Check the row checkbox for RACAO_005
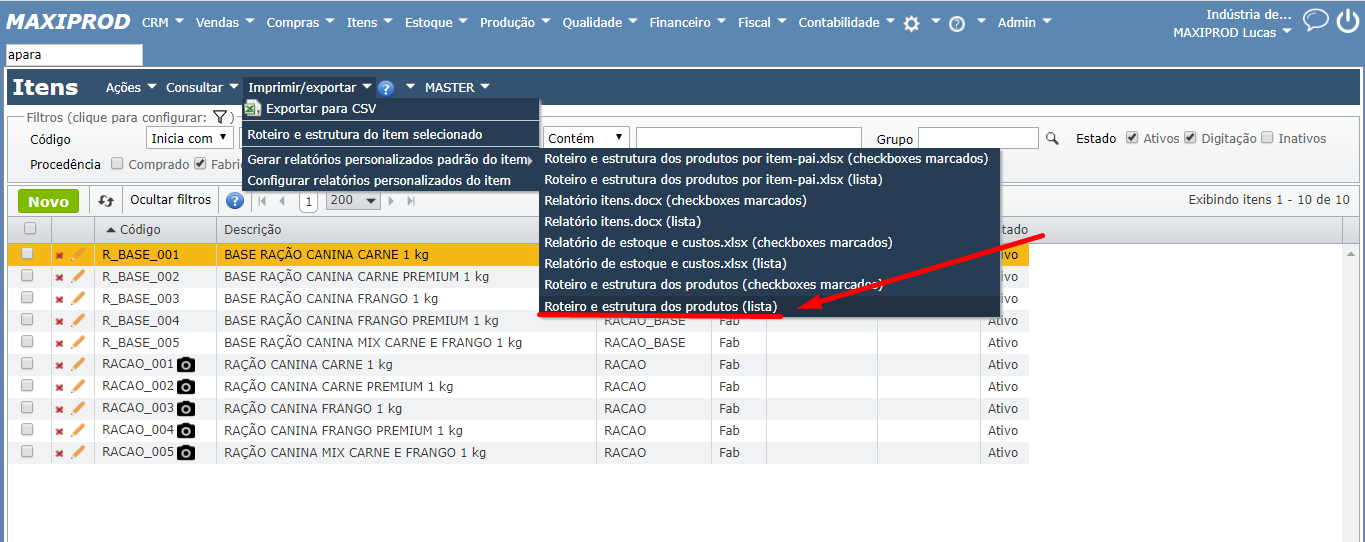1365x542 pixels. (x=28, y=452)
